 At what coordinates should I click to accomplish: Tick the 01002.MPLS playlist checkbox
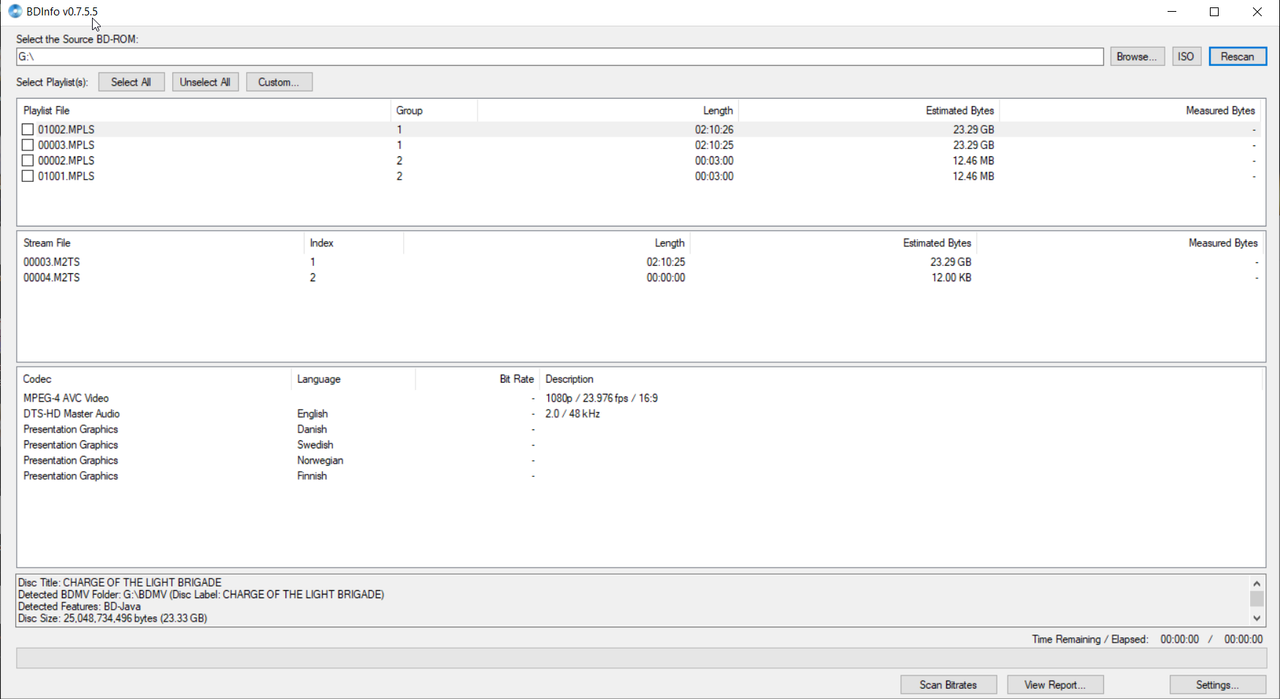pos(28,130)
